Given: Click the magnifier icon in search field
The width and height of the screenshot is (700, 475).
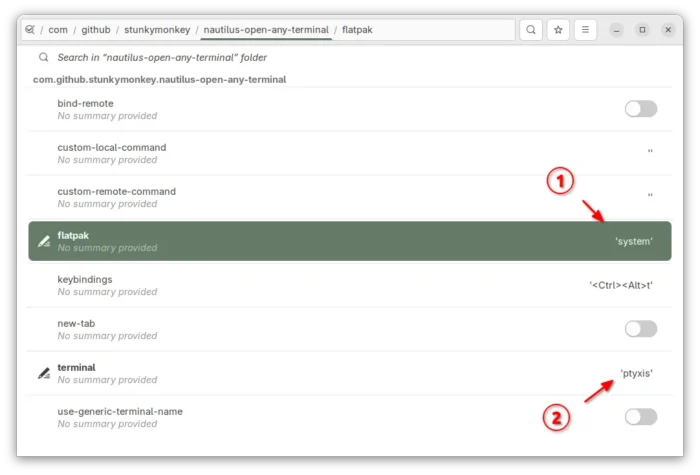Looking at the screenshot, I should [x=43, y=58].
